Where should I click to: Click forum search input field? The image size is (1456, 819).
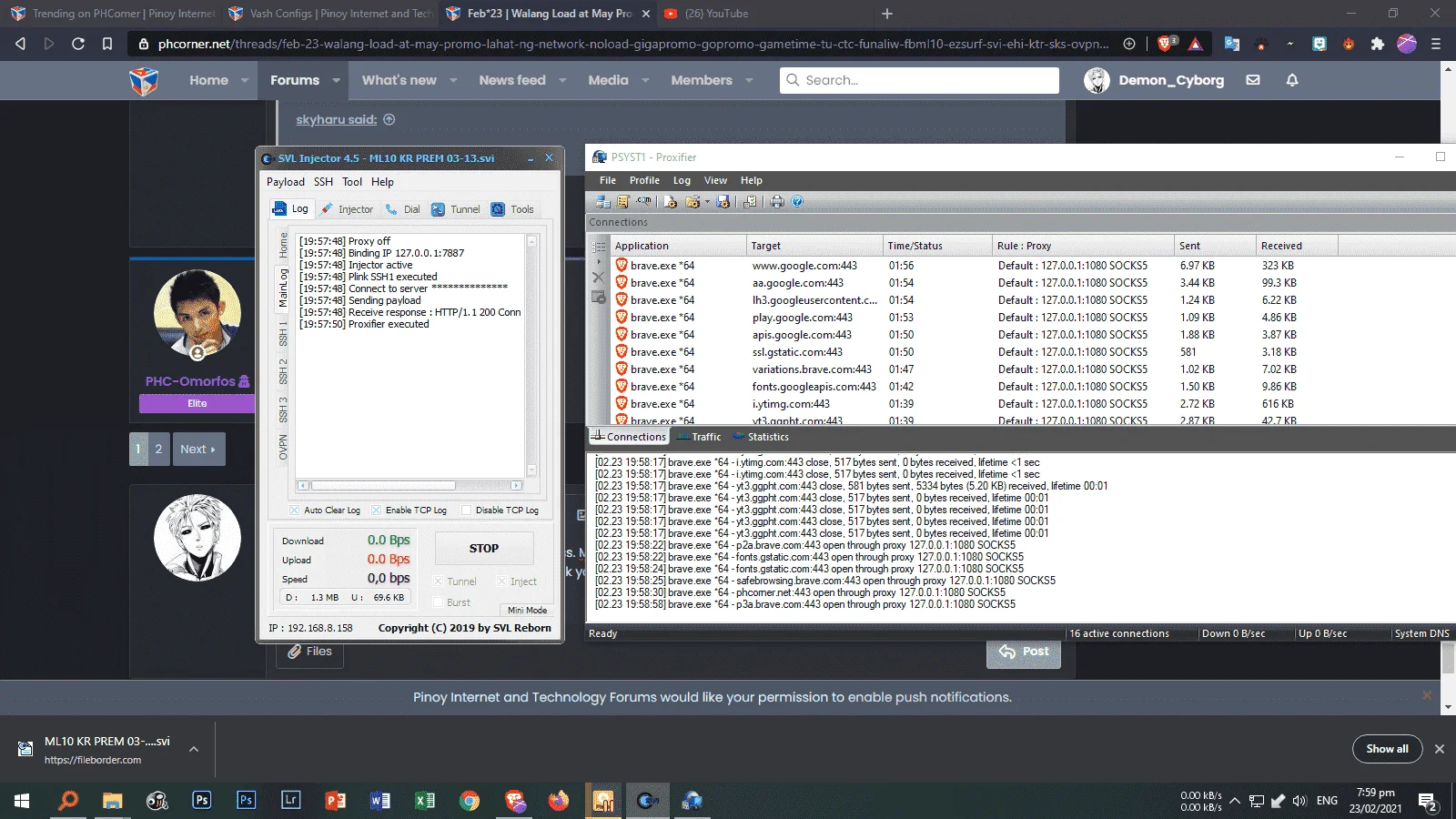tap(920, 80)
